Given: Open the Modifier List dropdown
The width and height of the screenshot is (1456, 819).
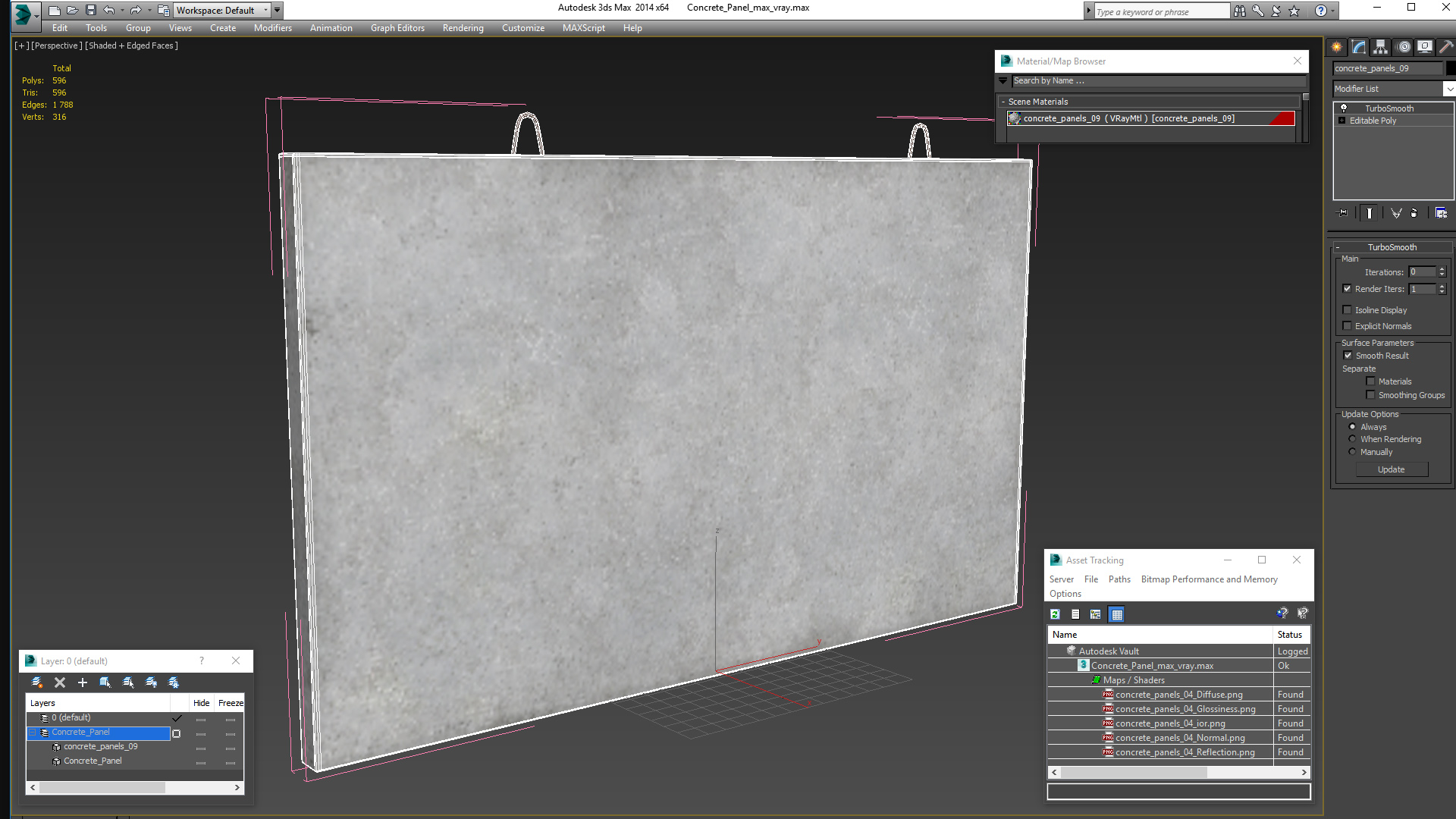Looking at the screenshot, I should 1449,89.
